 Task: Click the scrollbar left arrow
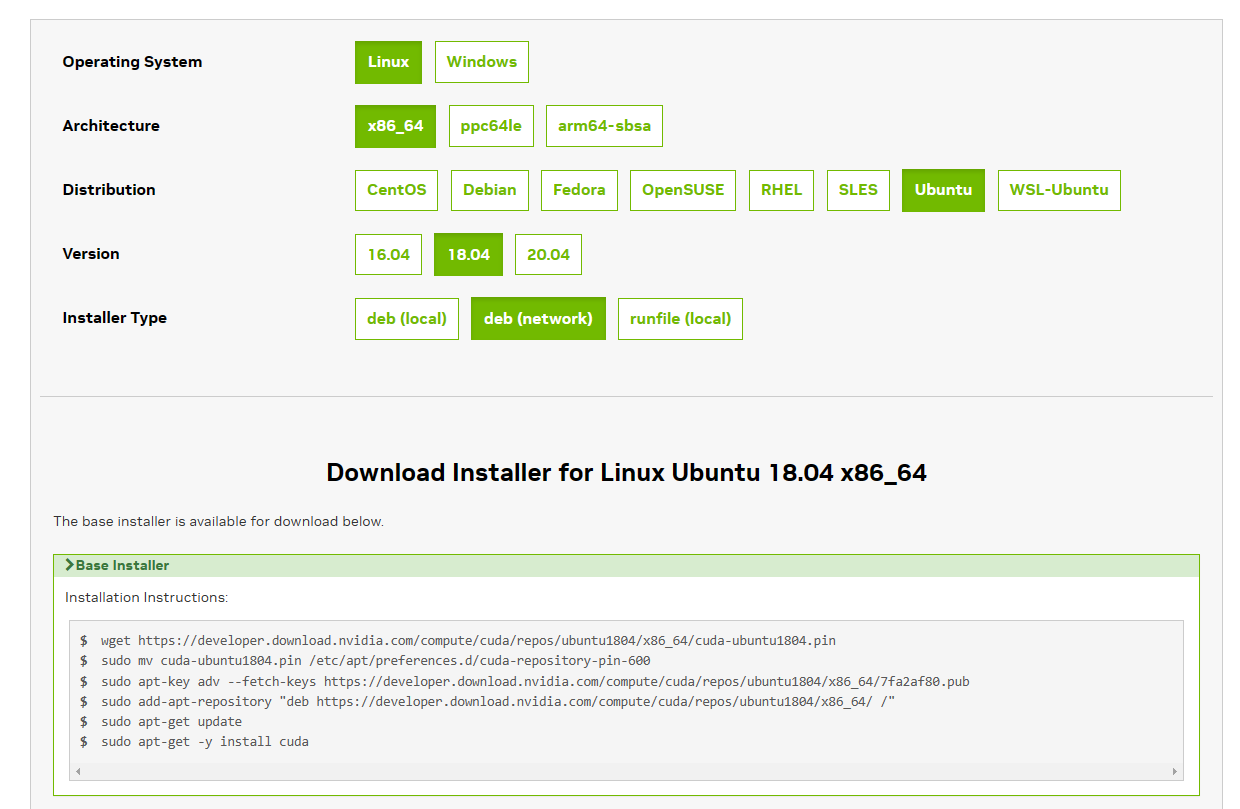pyautogui.click(x=77, y=772)
